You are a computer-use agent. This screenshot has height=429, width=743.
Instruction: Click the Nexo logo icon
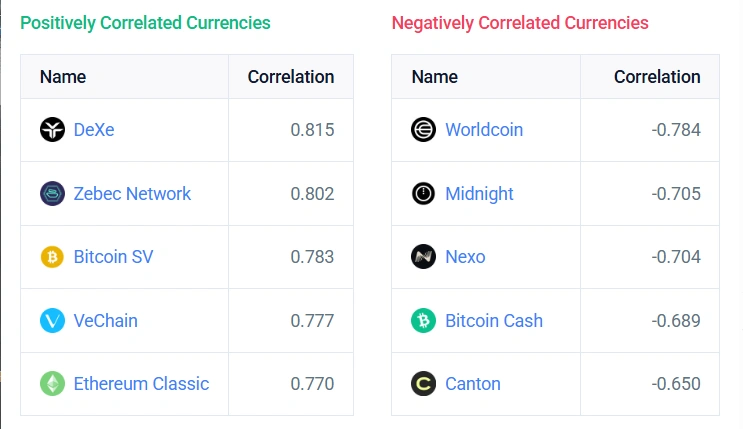pos(423,257)
